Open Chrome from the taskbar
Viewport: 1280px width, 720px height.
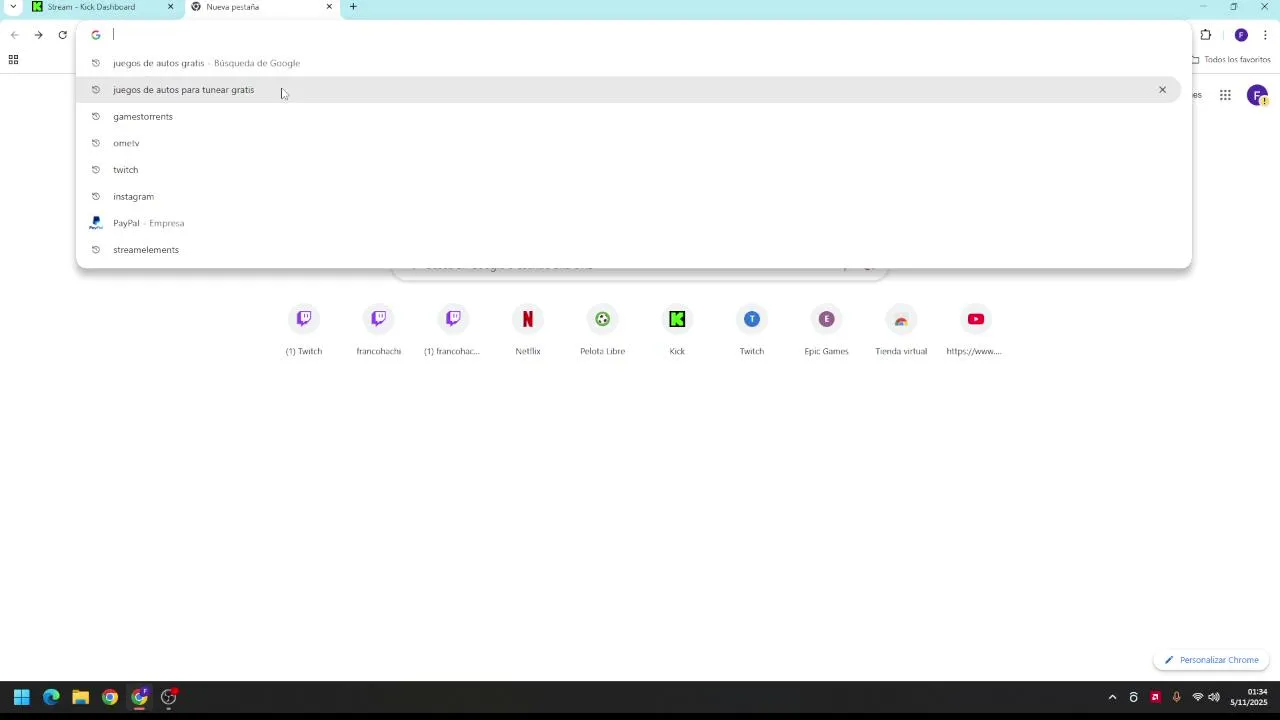pyautogui.click(x=110, y=697)
